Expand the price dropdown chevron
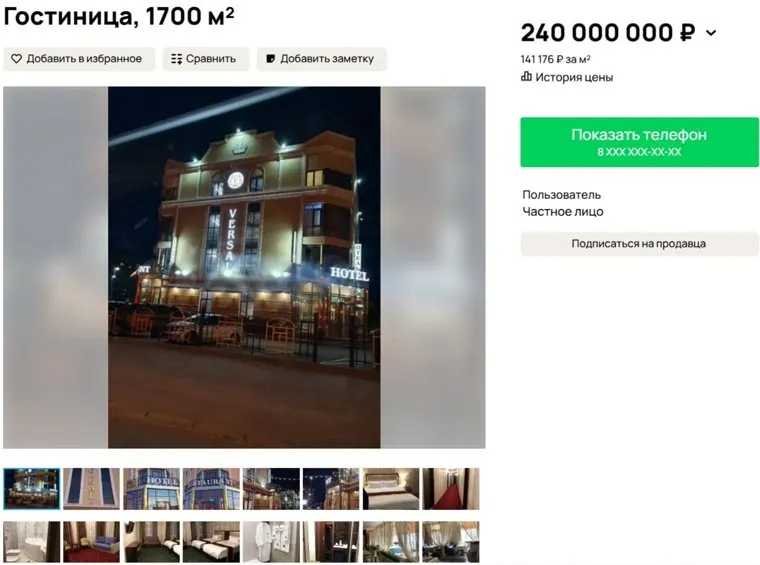Viewport: 760px width, 565px height. pos(711,33)
